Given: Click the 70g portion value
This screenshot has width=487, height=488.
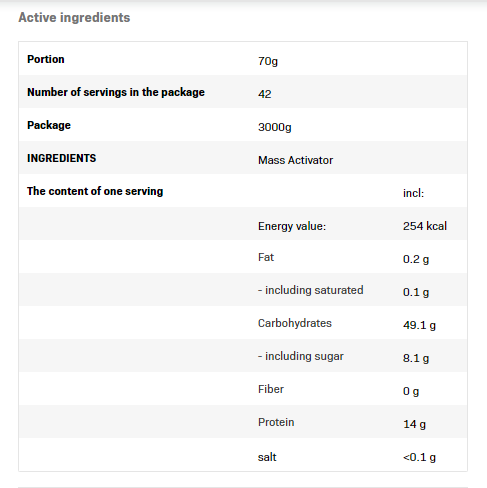Looking at the screenshot, I should pos(268,61).
